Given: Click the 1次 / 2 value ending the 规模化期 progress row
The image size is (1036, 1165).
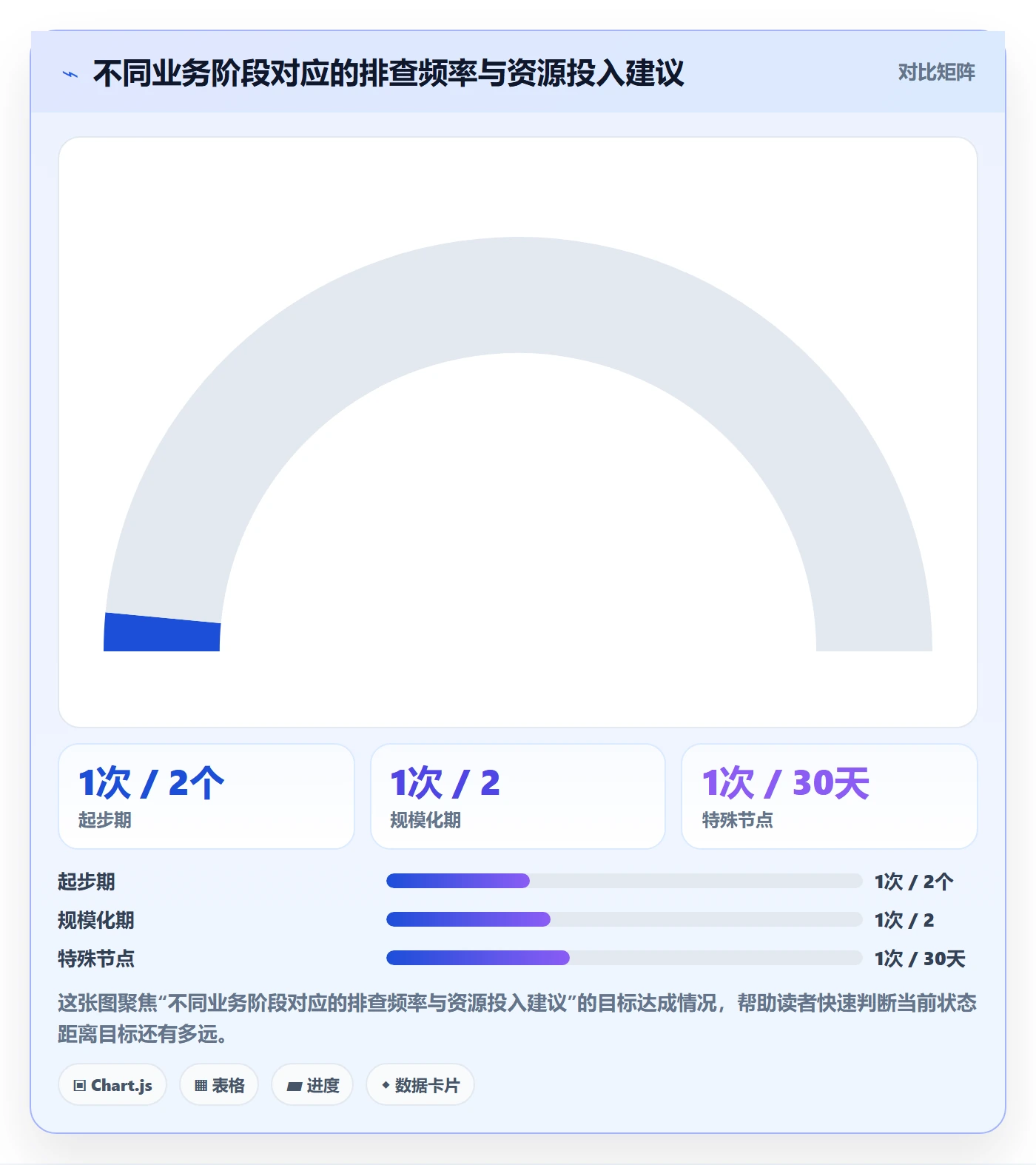Looking at the screenshot, I should (x=904, y=920).
